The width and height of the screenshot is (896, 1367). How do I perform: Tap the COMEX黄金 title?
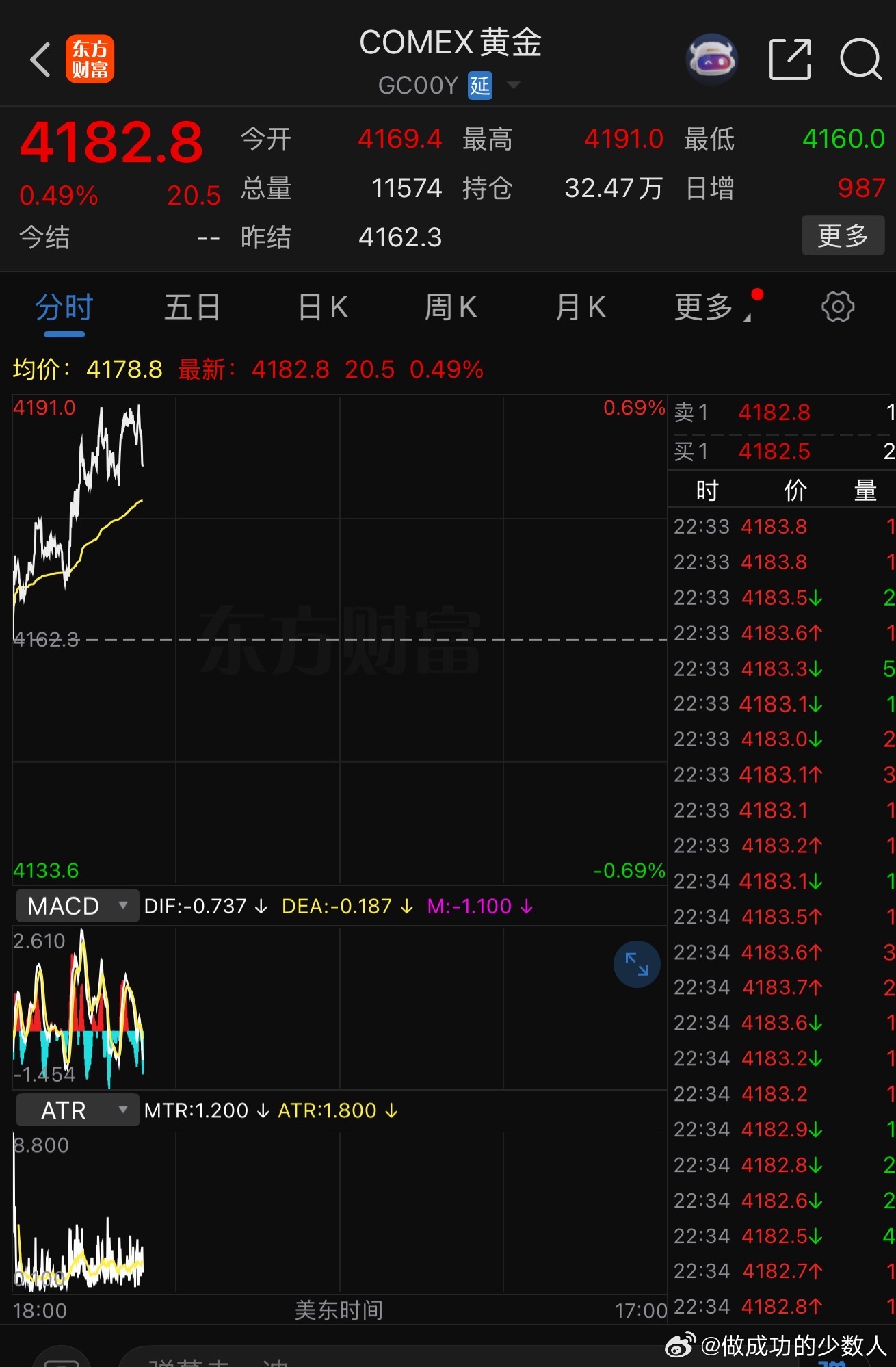click(450, 42)
